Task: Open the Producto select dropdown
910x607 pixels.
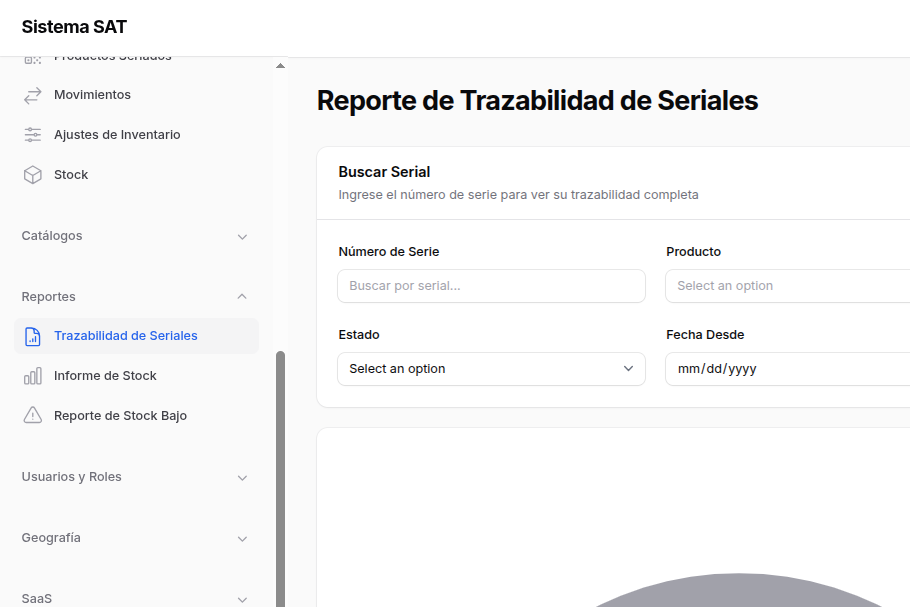Action: [787, 286]
